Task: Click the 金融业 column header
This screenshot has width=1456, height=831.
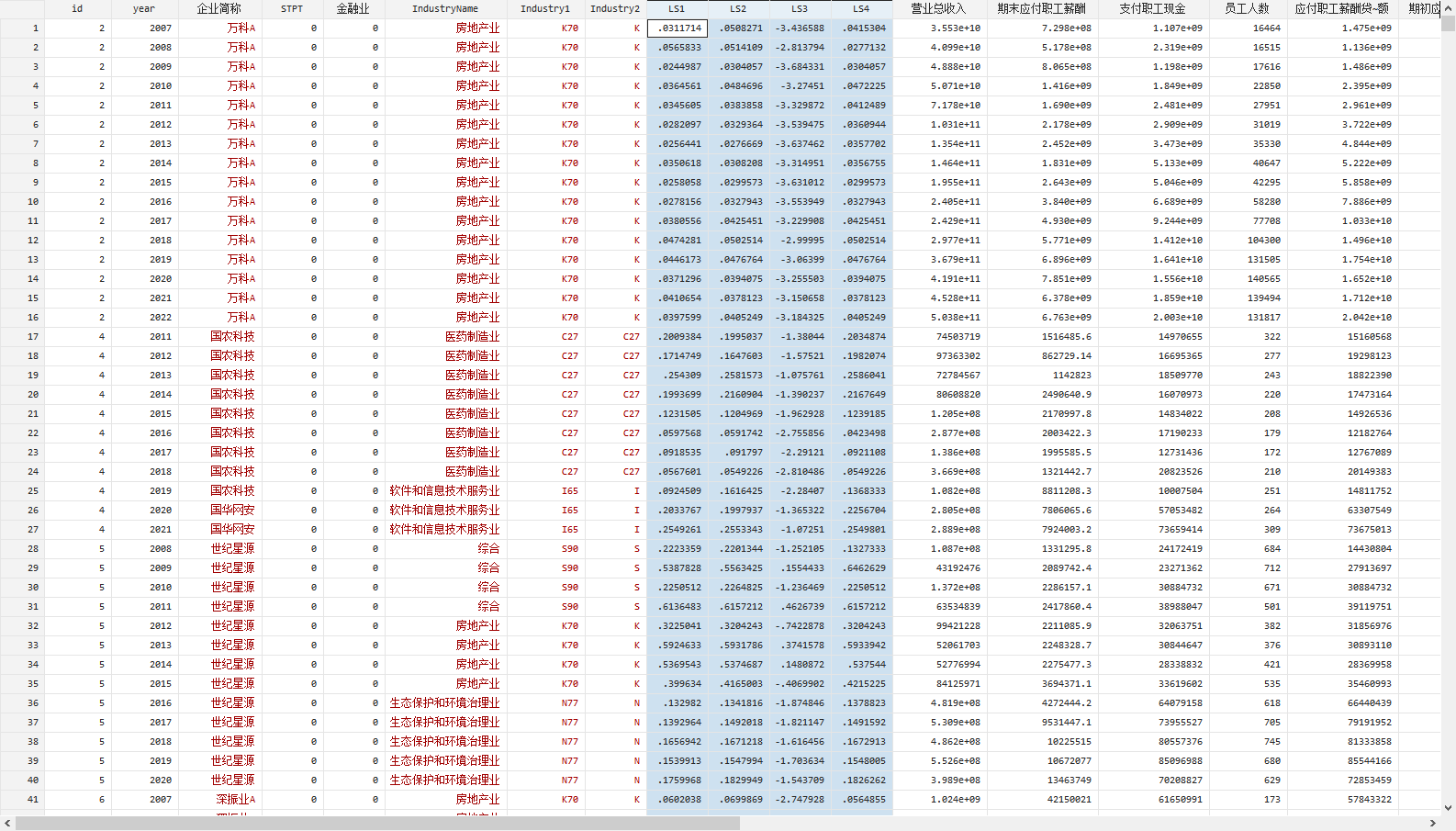Action: click(x=353, y=8)
